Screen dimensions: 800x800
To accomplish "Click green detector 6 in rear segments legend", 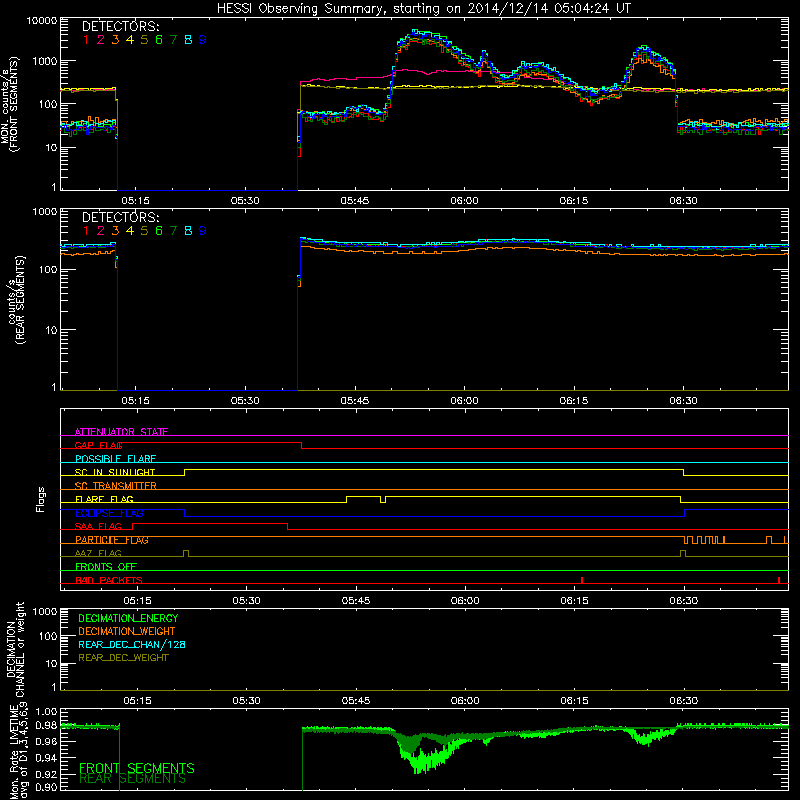I will 159,231.
